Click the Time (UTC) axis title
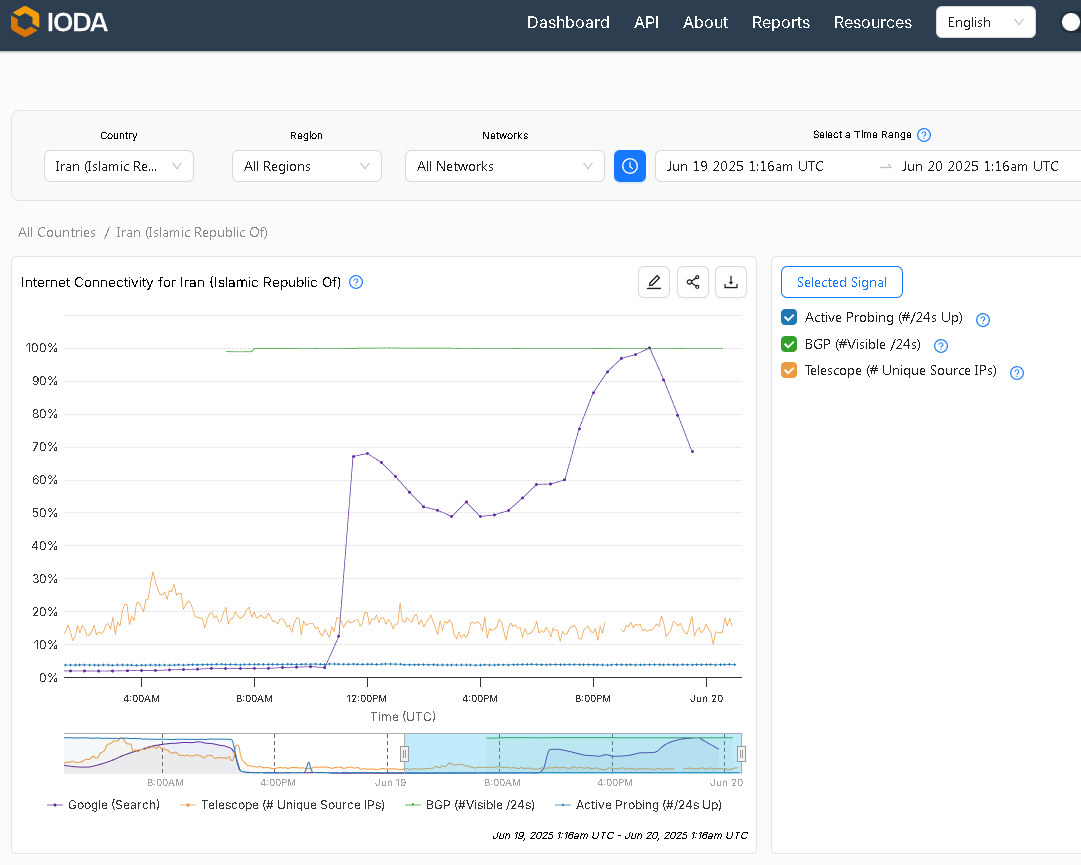Viewport: 1081px width, 865px height. [x=403, y=717]
